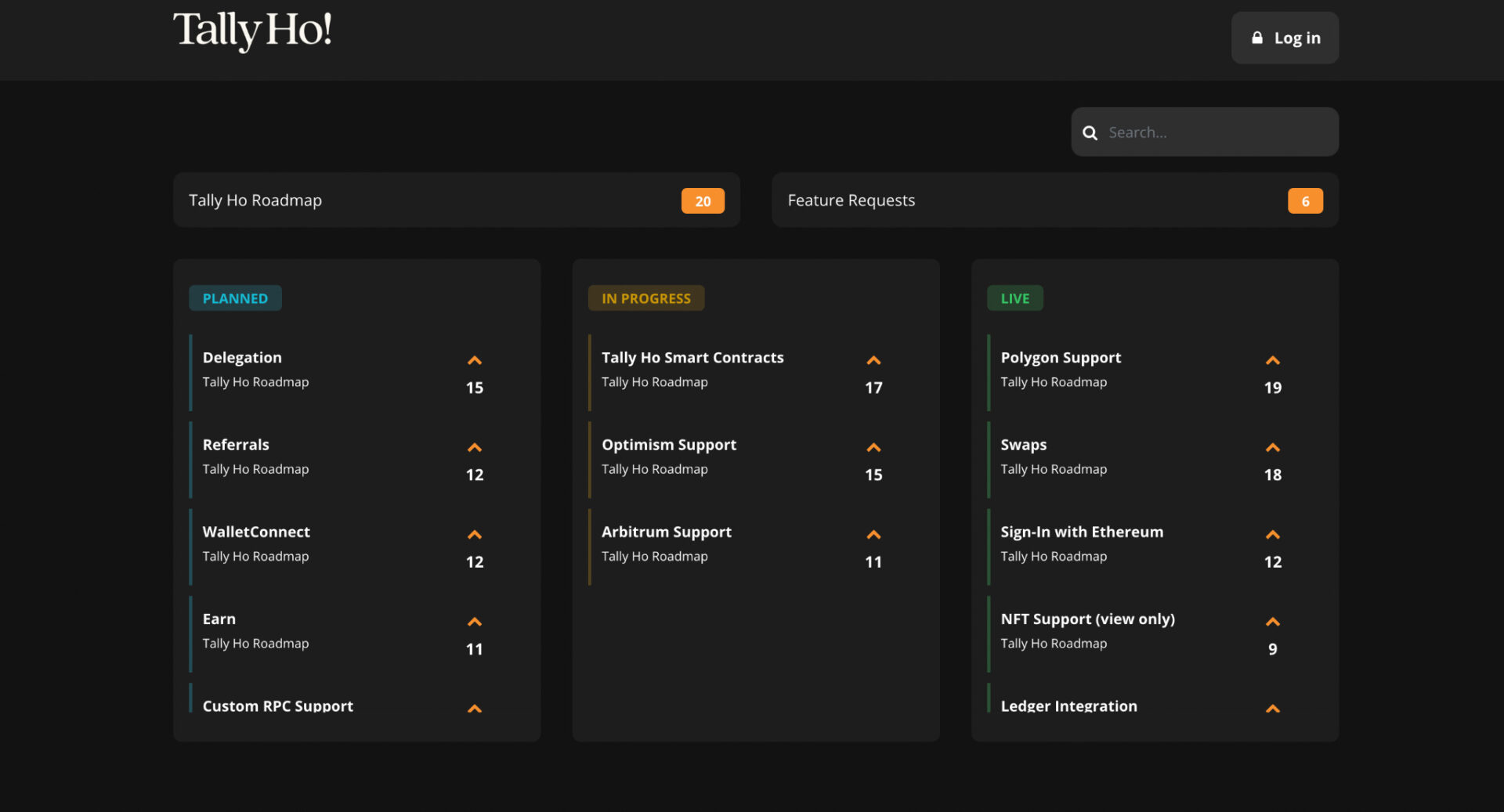Click the Log in button

(x=1285, y=38)
